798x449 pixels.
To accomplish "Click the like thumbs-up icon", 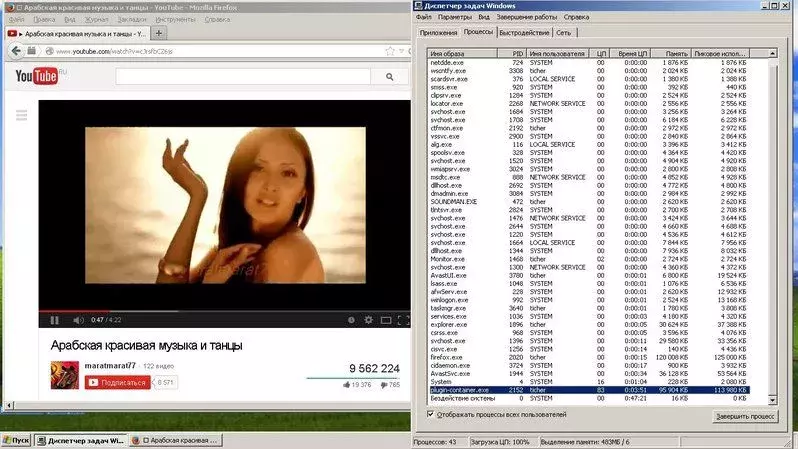I will coord(347,385).
